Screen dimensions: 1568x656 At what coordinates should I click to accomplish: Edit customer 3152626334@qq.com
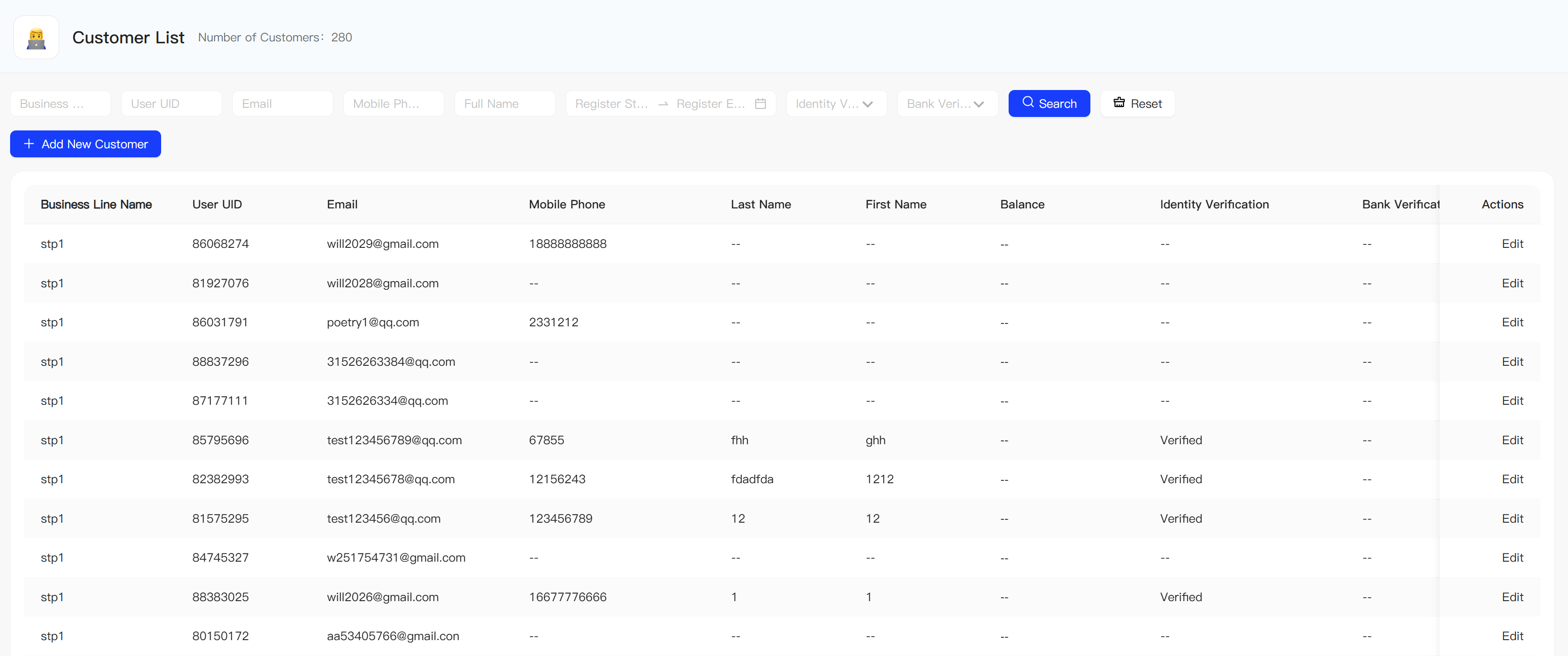pyautogui.click(x=1512, y=401)
